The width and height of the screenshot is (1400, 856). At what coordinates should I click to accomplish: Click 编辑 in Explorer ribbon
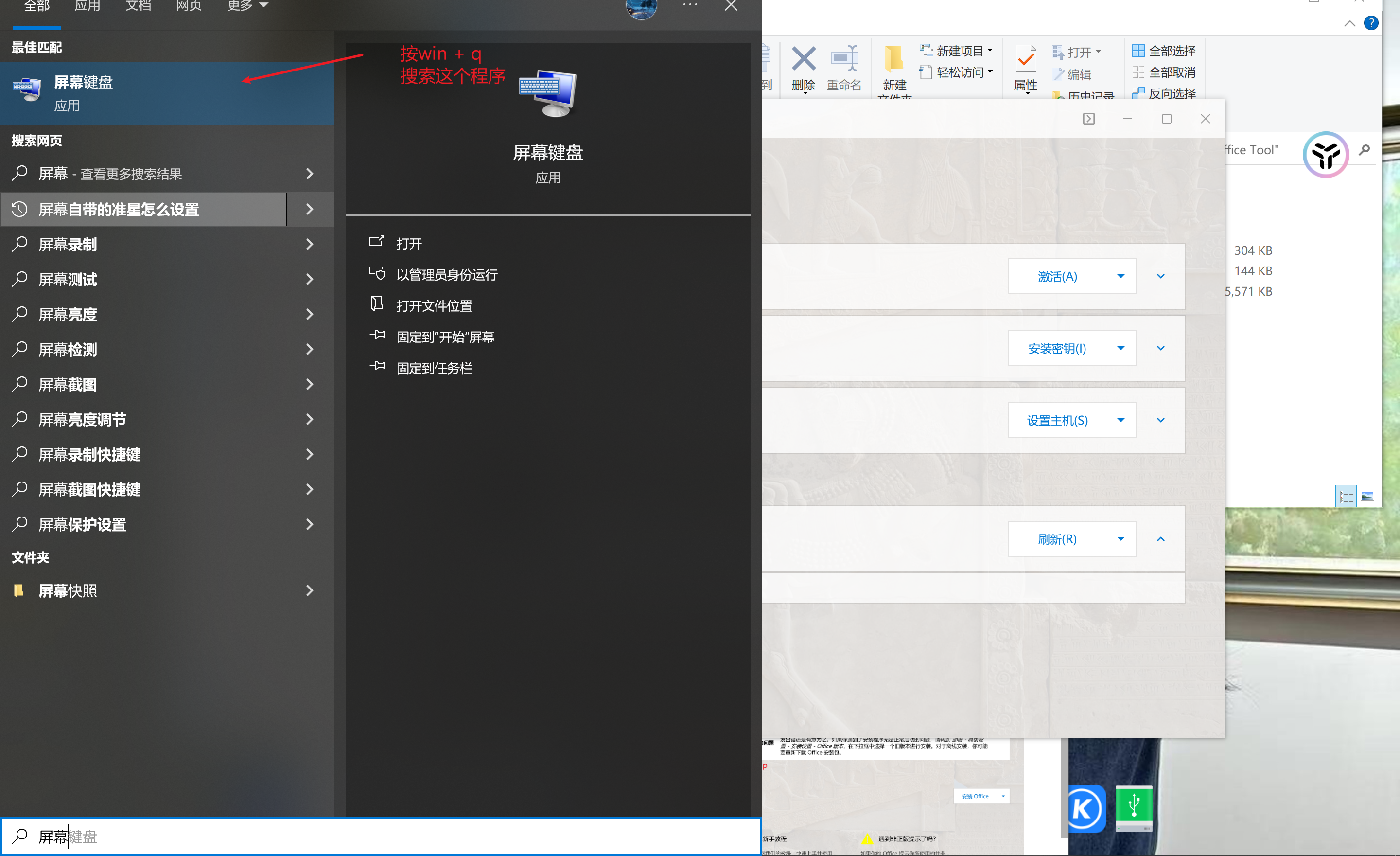click(x=1072, y=74)
